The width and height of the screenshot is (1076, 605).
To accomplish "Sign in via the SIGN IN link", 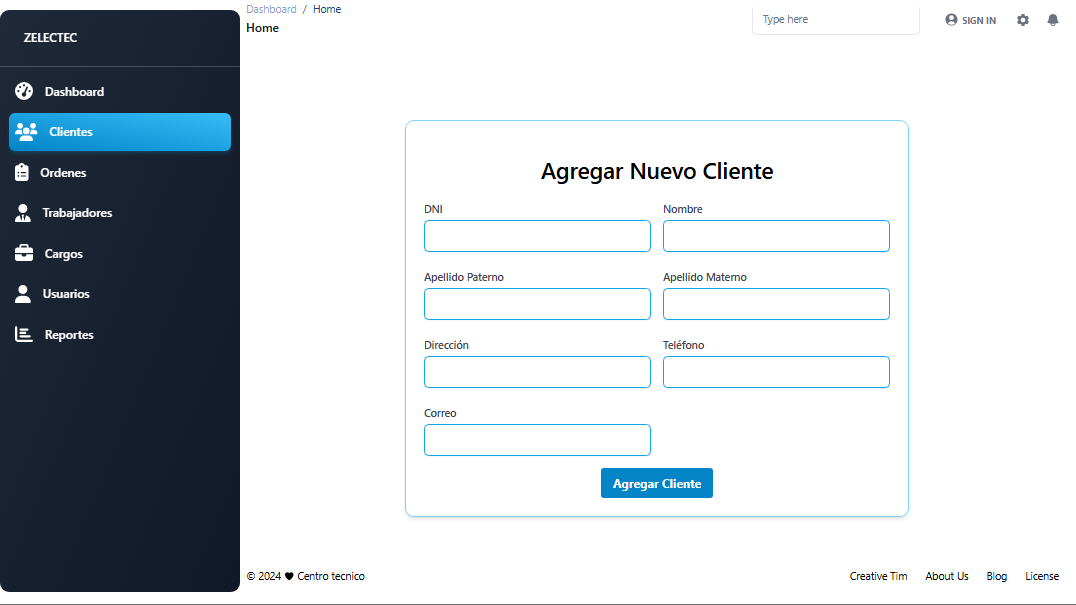I will [x=970, y=20].
